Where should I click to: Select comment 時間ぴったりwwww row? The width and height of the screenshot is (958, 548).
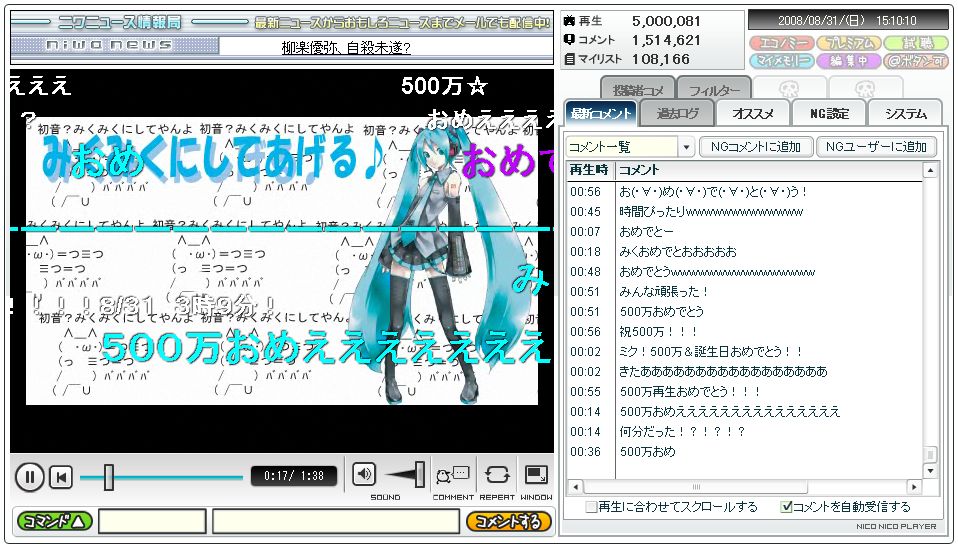point(745,212)
